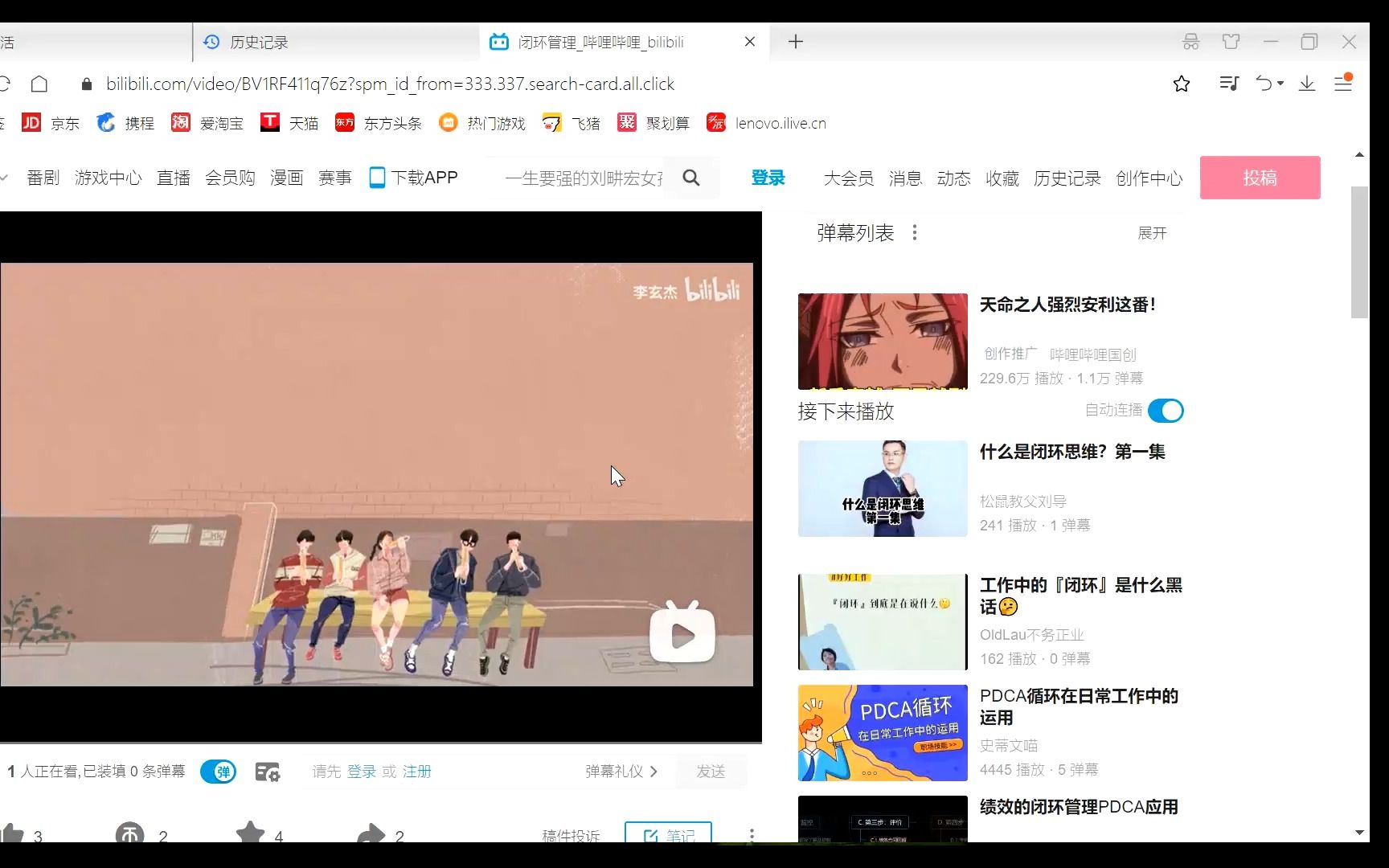Give coins with the 币 icon

coord(130,834)
